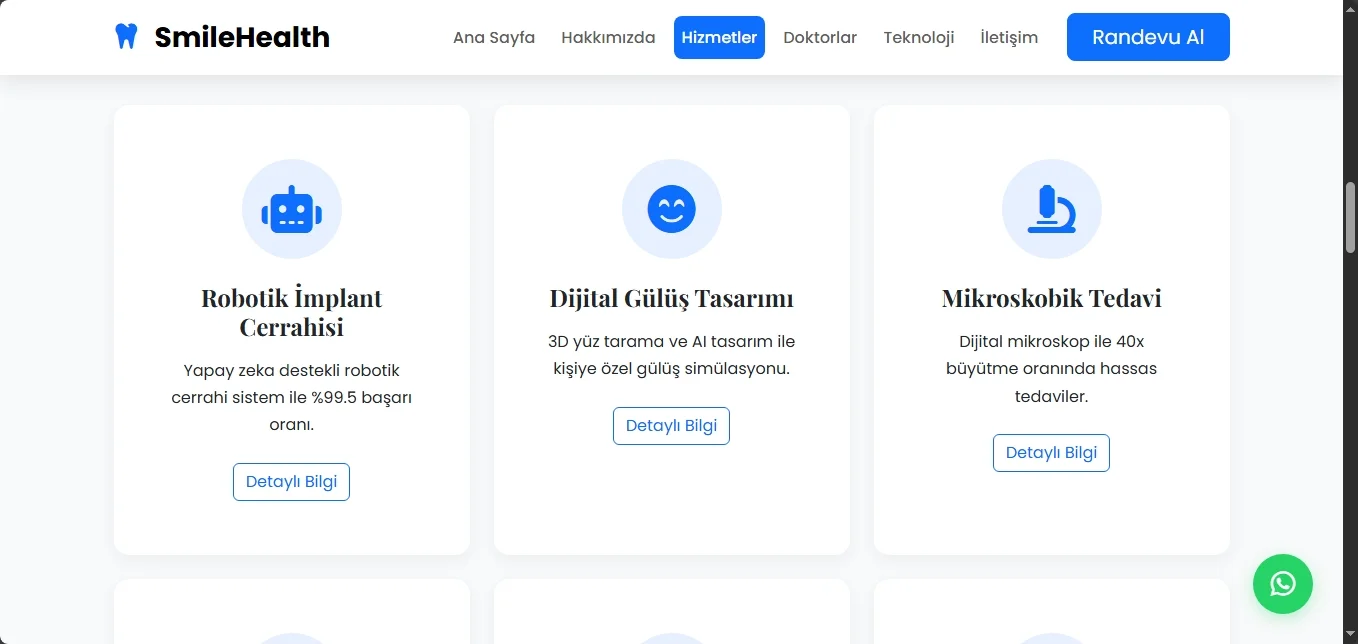1358x644 pixels.
Task: Click the microscope icon for Mikroskobik Tedavi
Action: 1052,209
